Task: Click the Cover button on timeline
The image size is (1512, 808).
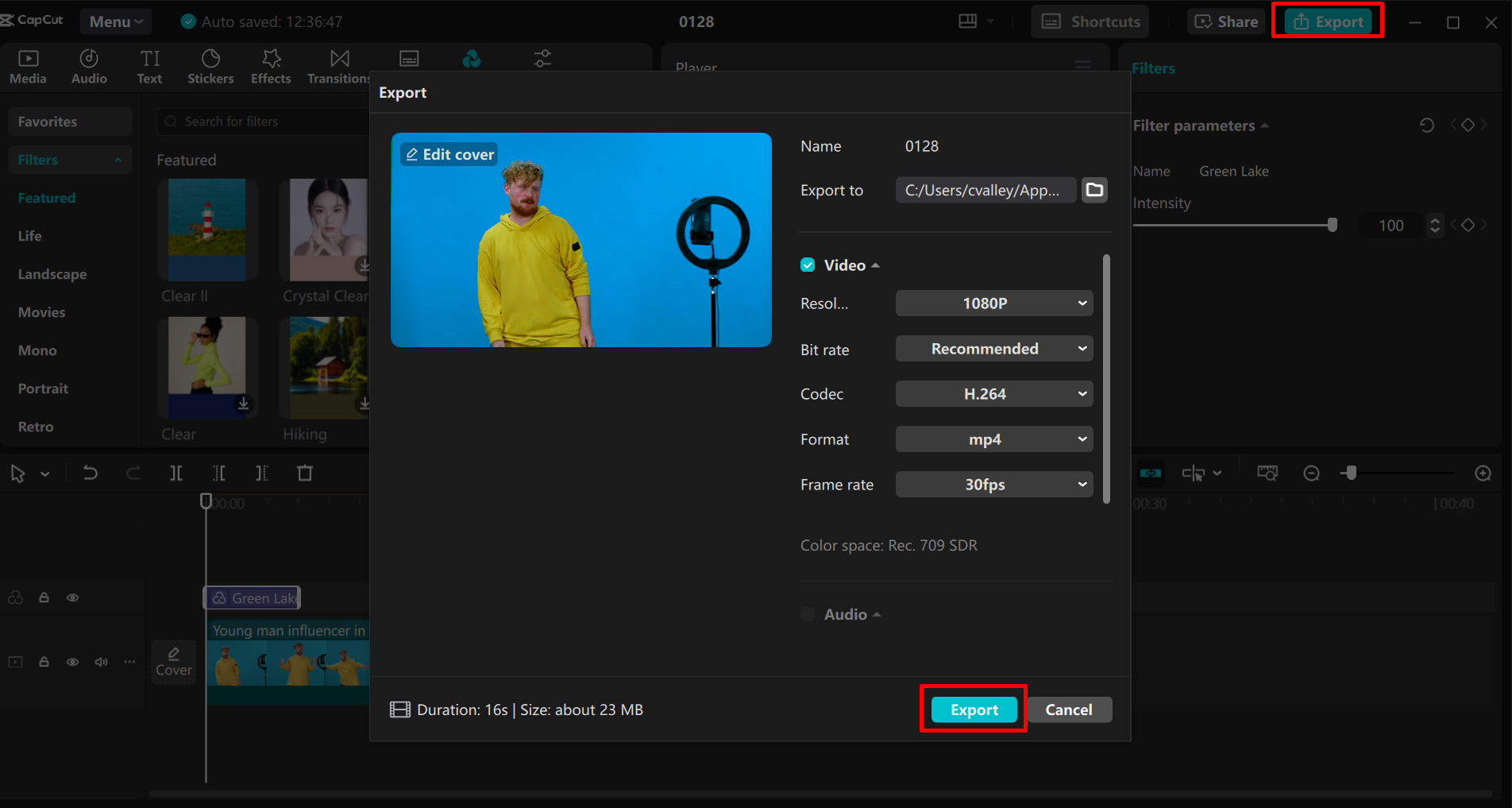Action: coord(174,662)
